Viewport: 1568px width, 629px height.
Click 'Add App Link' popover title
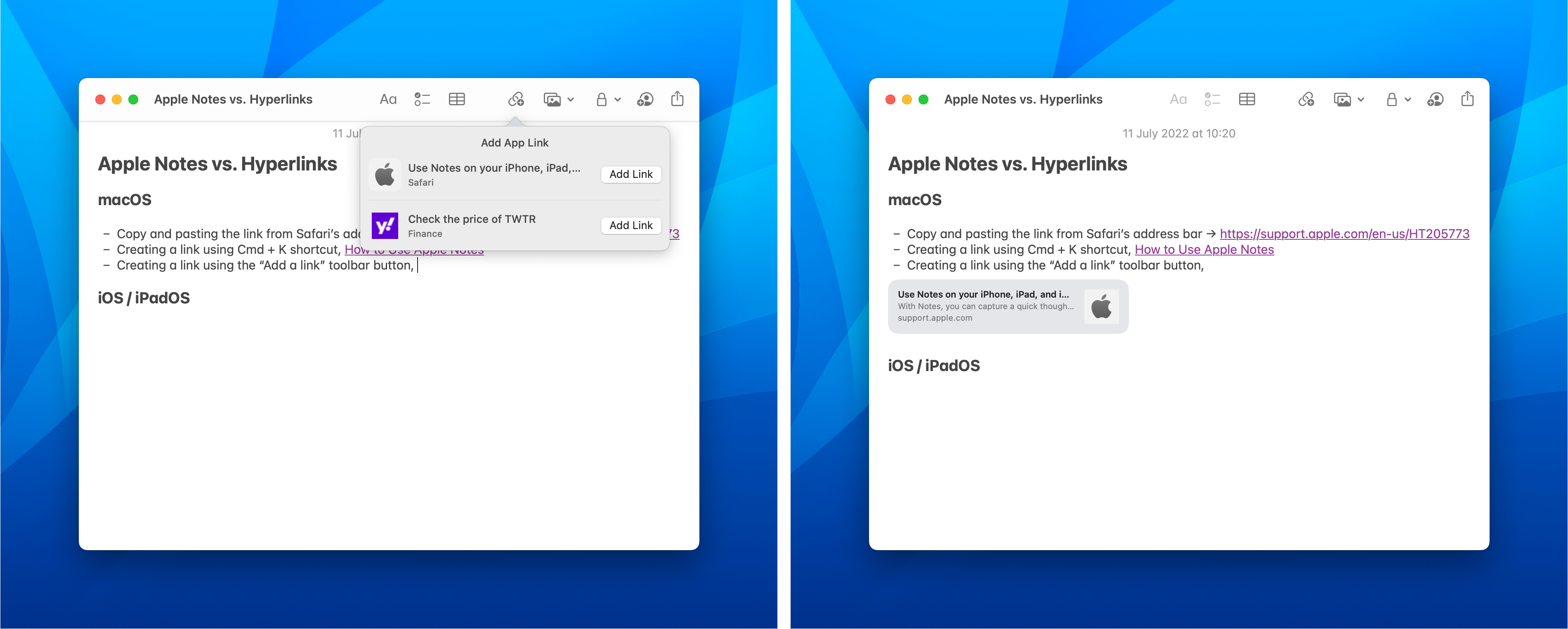pos(515,142)
